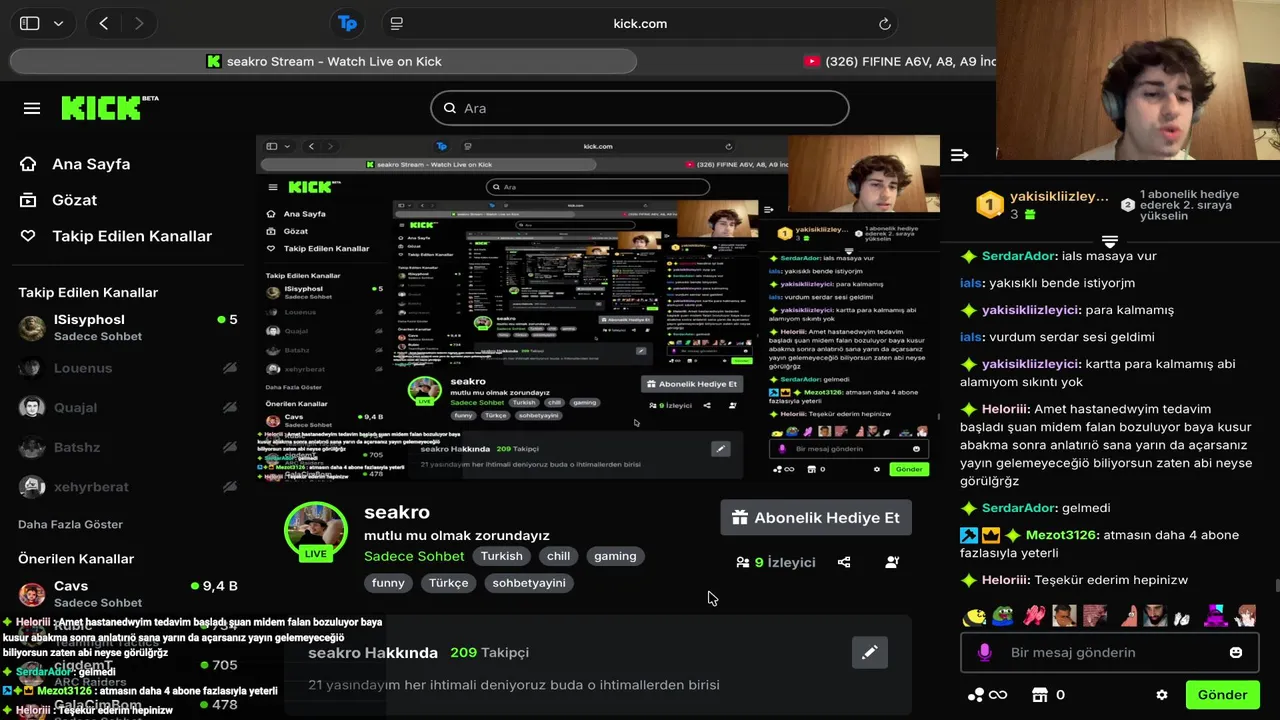Click the share stream icon
The image size is (1280, 720).
coord(844,562)
